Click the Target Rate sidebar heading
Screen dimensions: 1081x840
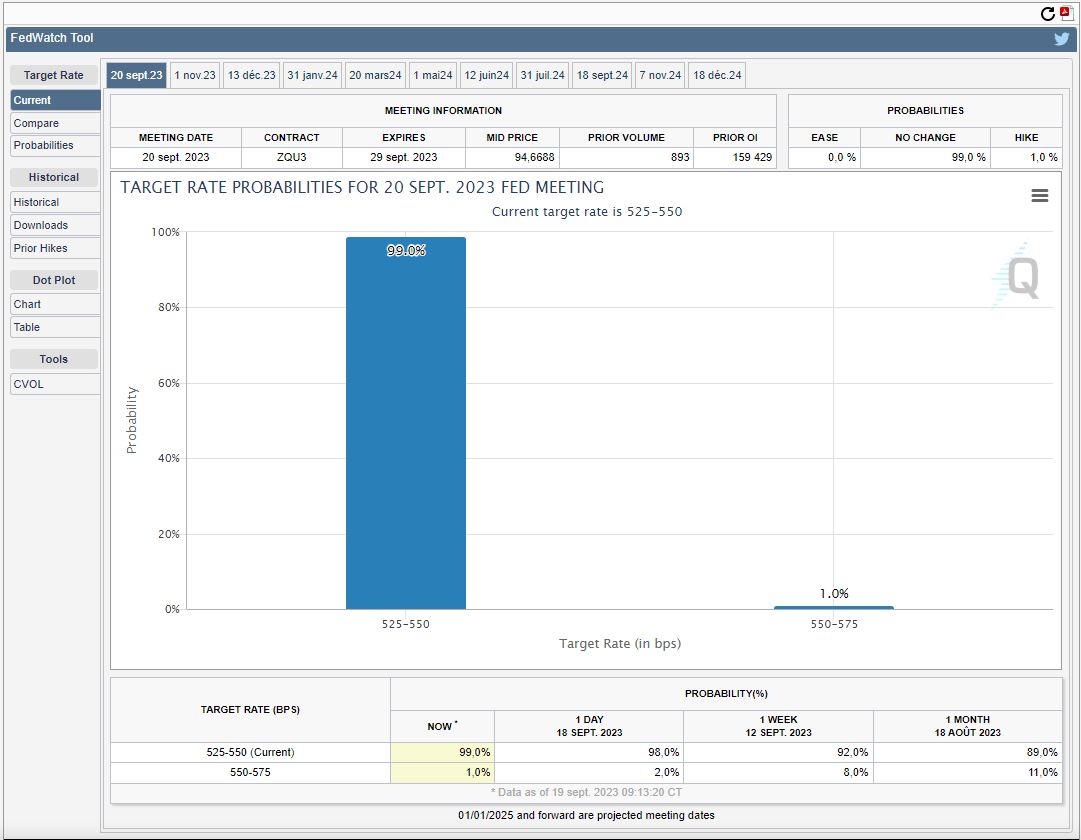click(x=54, y=75)
